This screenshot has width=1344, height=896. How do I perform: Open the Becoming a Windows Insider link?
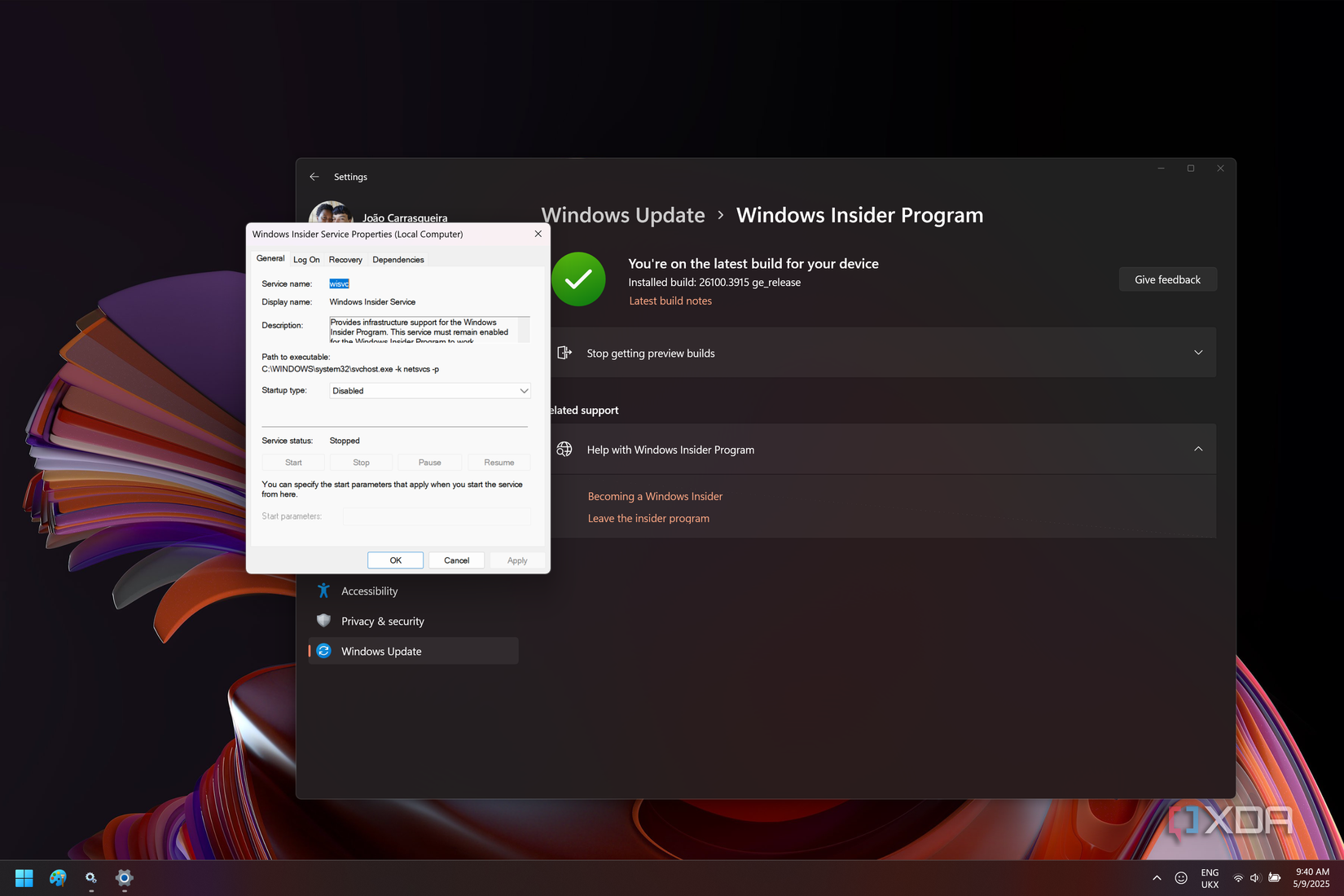[x=655, y=496]
